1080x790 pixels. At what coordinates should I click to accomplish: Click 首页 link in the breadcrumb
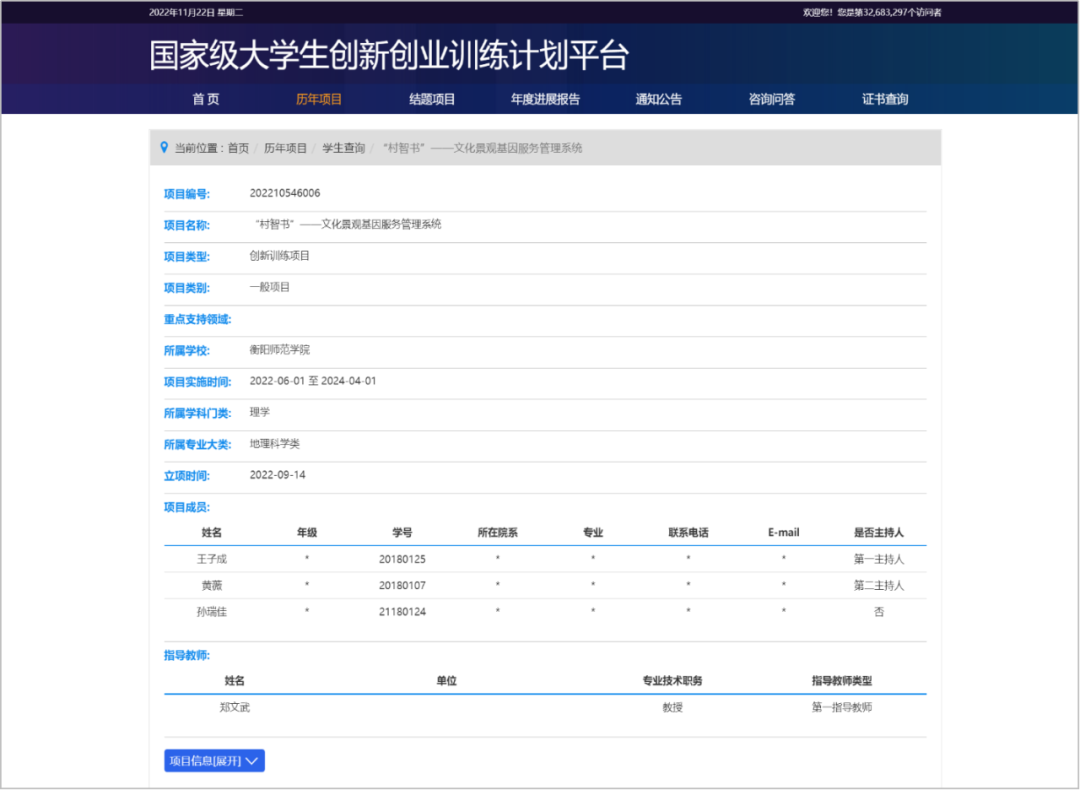238,148
